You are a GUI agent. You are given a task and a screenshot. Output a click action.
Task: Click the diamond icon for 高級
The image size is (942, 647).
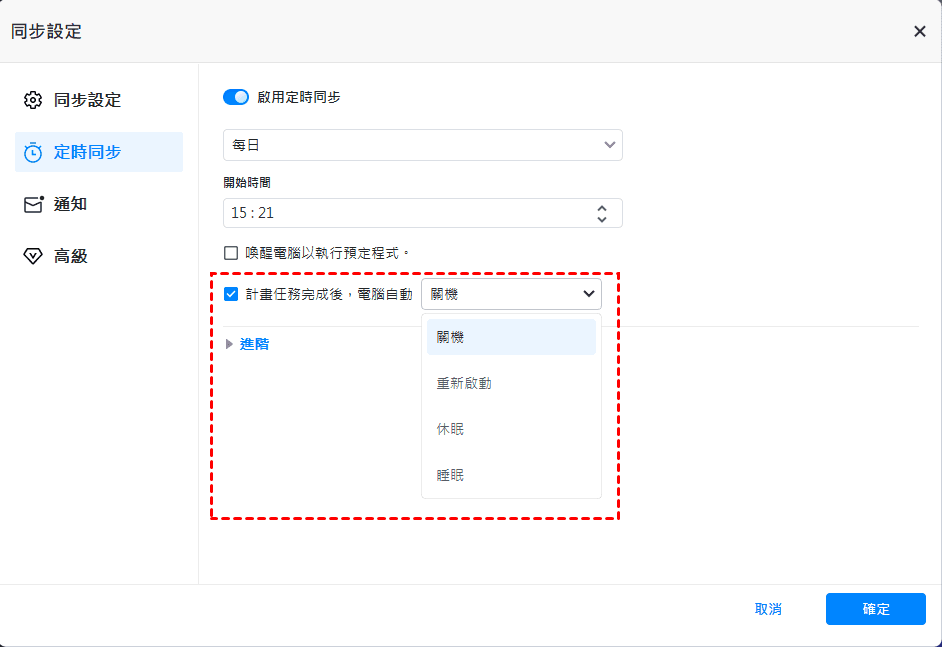pyautogui.click(x=33, y=257)
